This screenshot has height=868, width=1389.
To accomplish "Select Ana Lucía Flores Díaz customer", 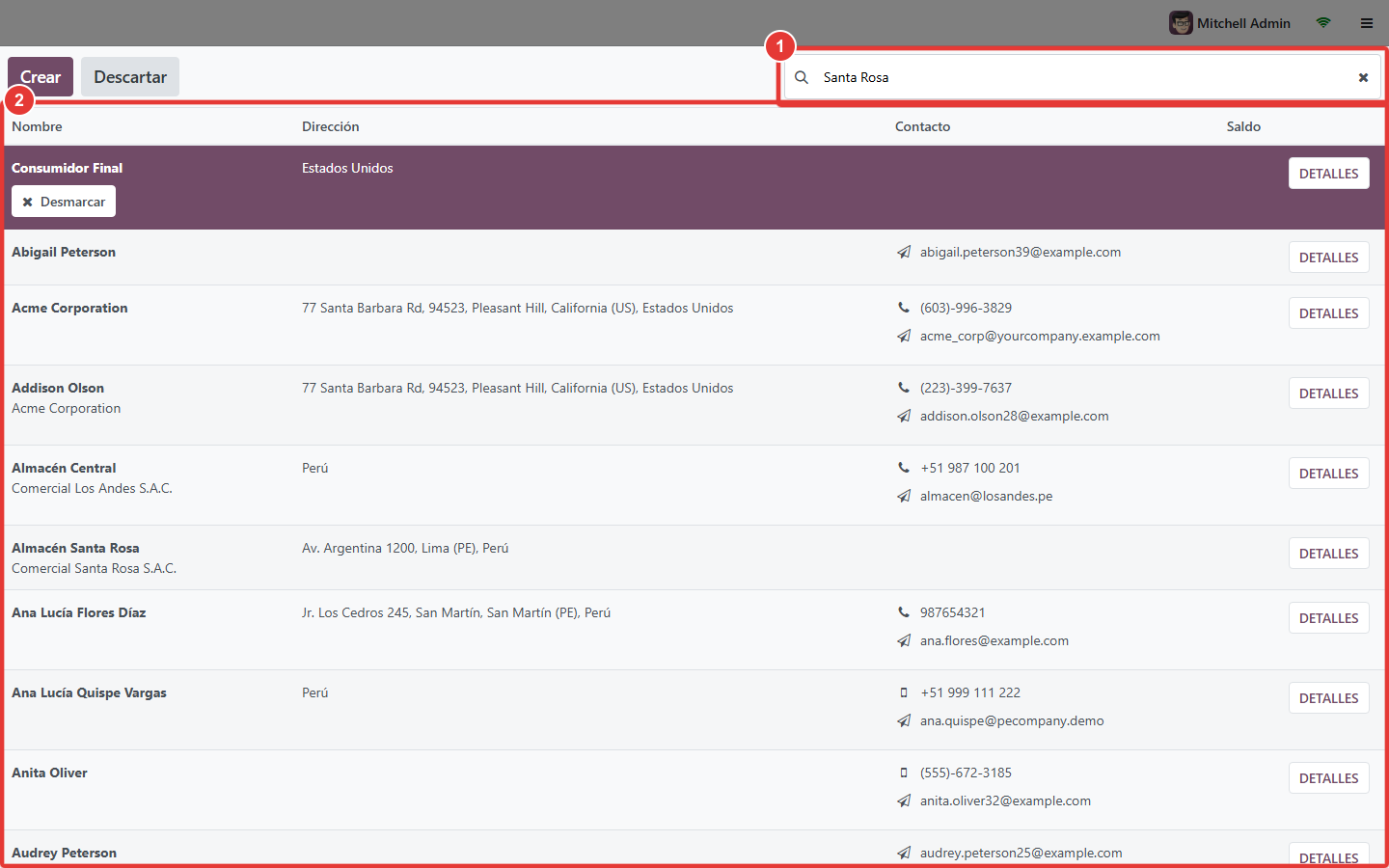I will coord(694,630).
